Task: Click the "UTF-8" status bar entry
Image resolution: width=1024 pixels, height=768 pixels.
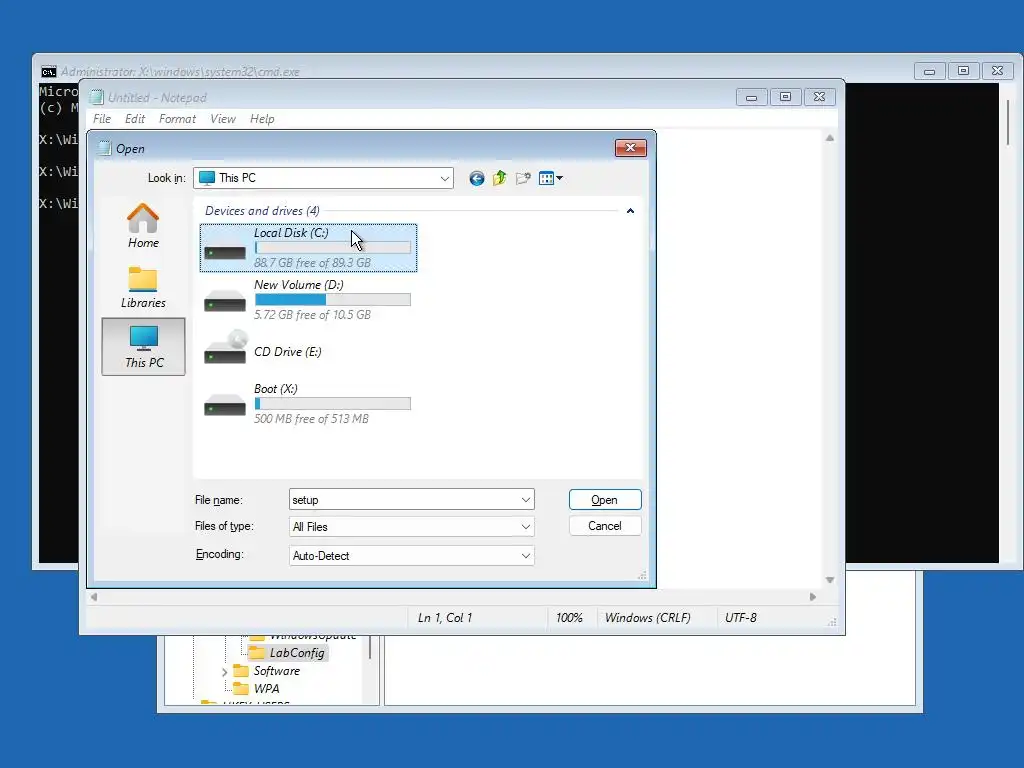Action: (x=741, y=618)
